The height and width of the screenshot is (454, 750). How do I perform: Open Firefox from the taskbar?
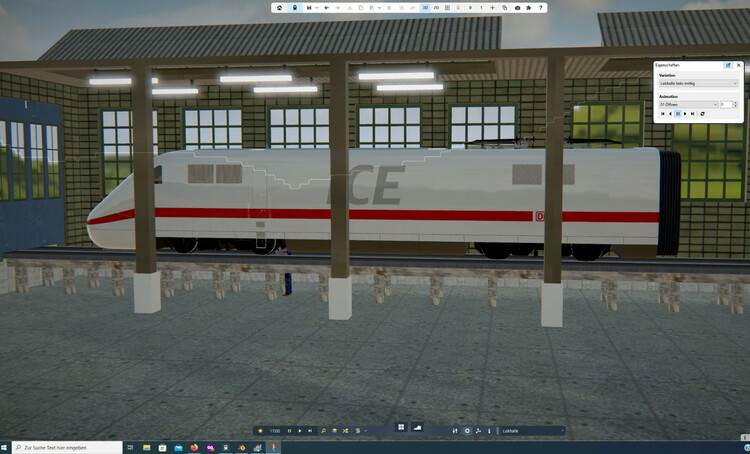coord(194,448)
